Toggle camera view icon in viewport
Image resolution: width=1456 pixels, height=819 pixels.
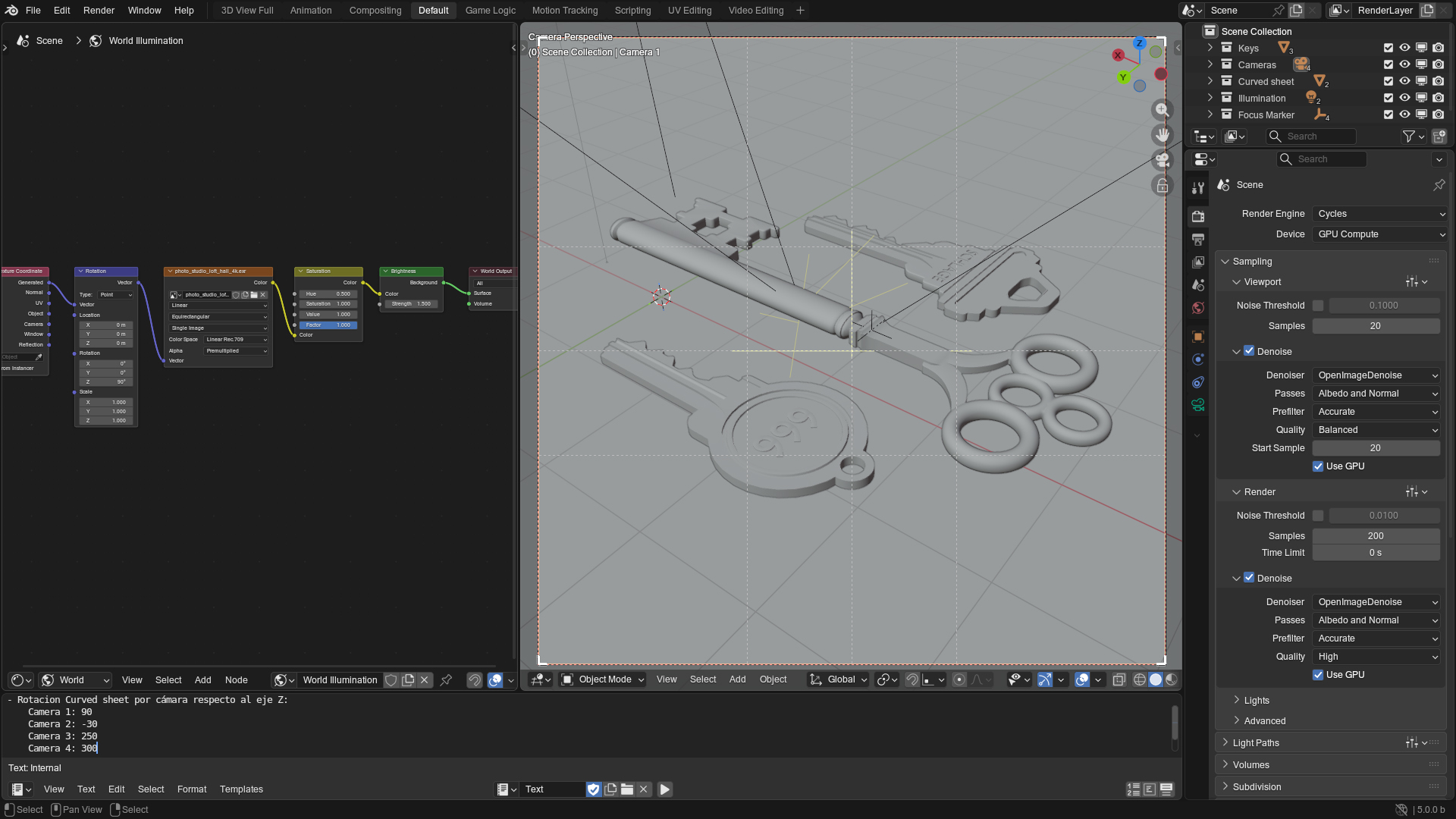coord(1162,160)
